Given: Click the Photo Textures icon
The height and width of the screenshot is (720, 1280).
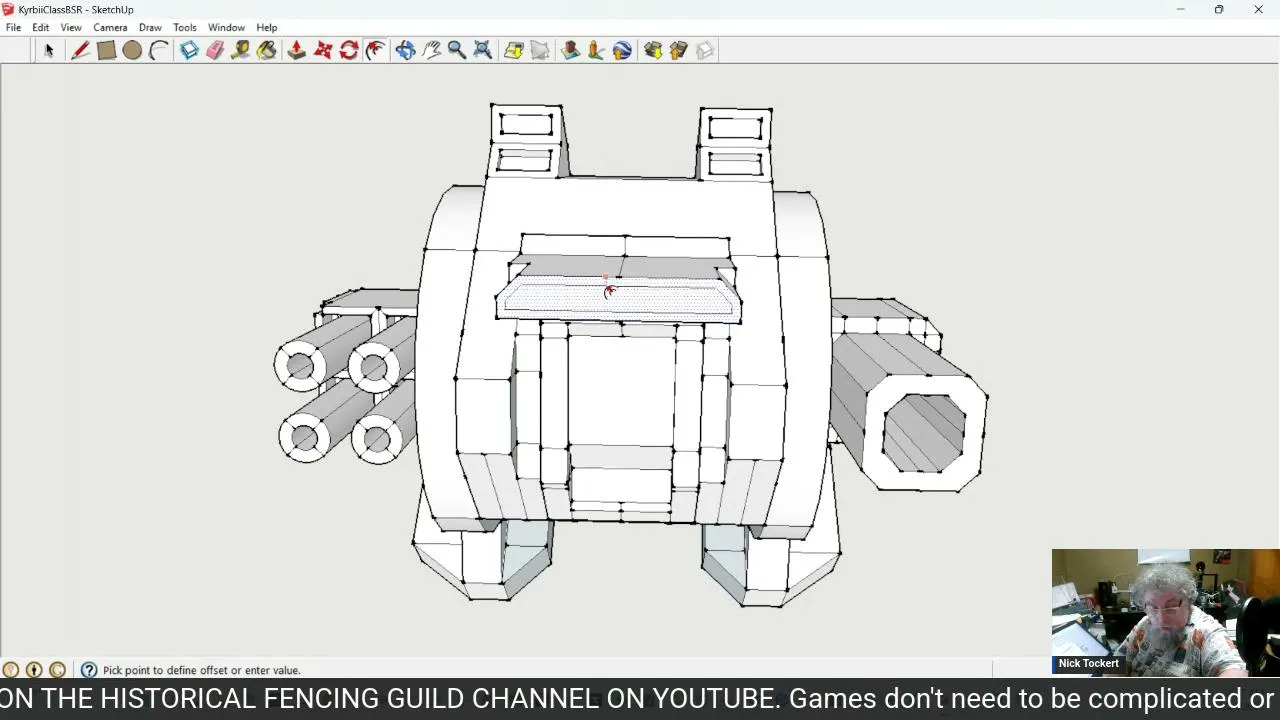Looking at the screenshot, I should coord(596,50).
